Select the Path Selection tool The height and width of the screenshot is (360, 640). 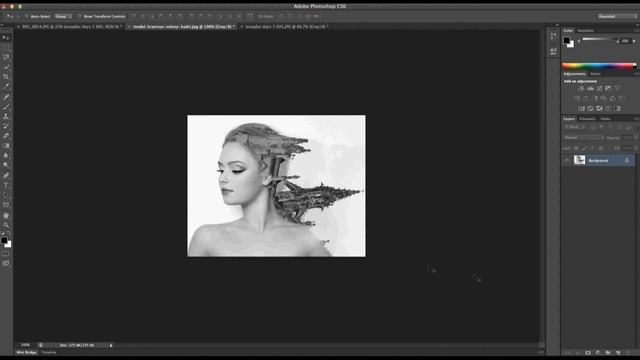[x=6, y=195]
